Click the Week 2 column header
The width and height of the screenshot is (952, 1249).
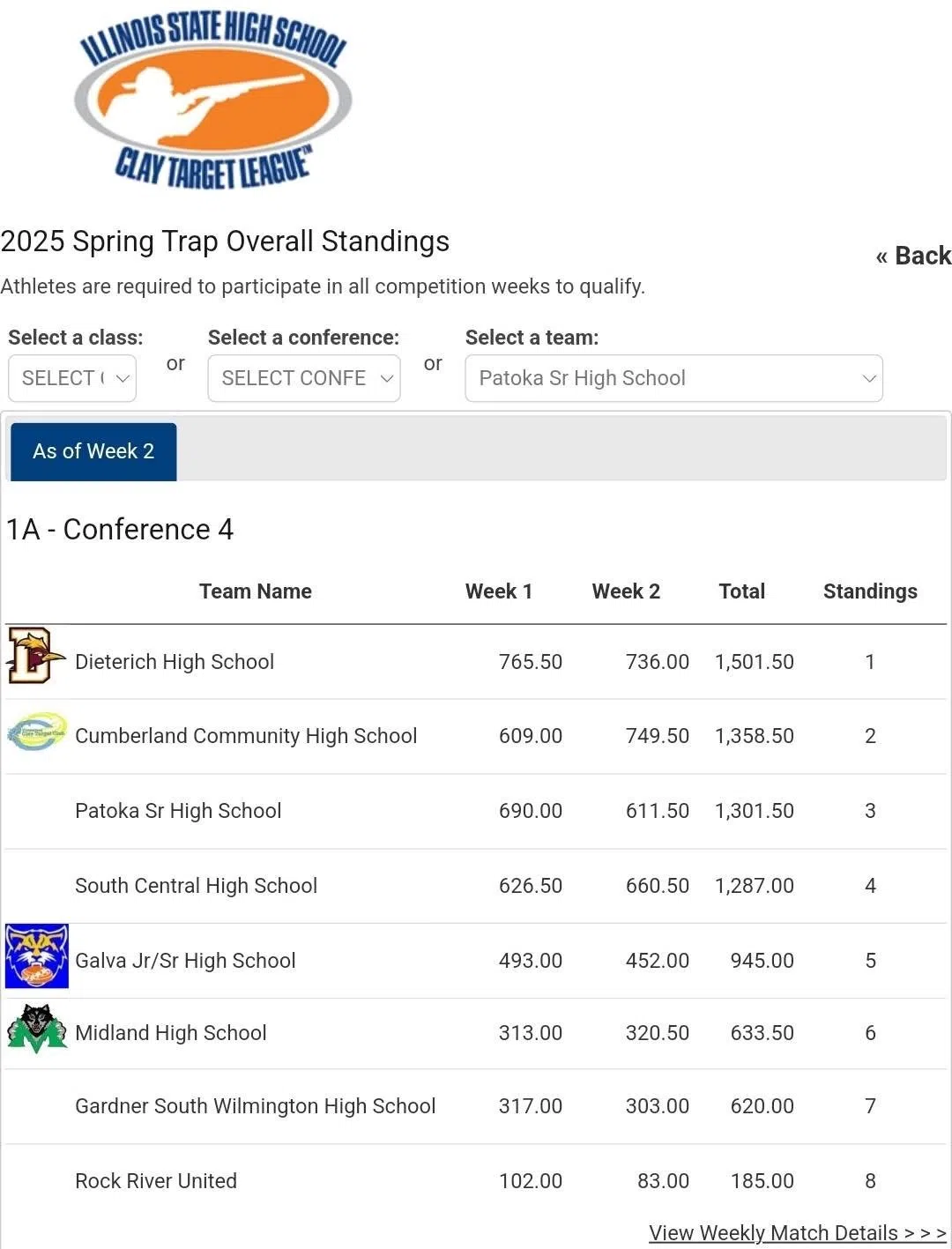[626, 591]
